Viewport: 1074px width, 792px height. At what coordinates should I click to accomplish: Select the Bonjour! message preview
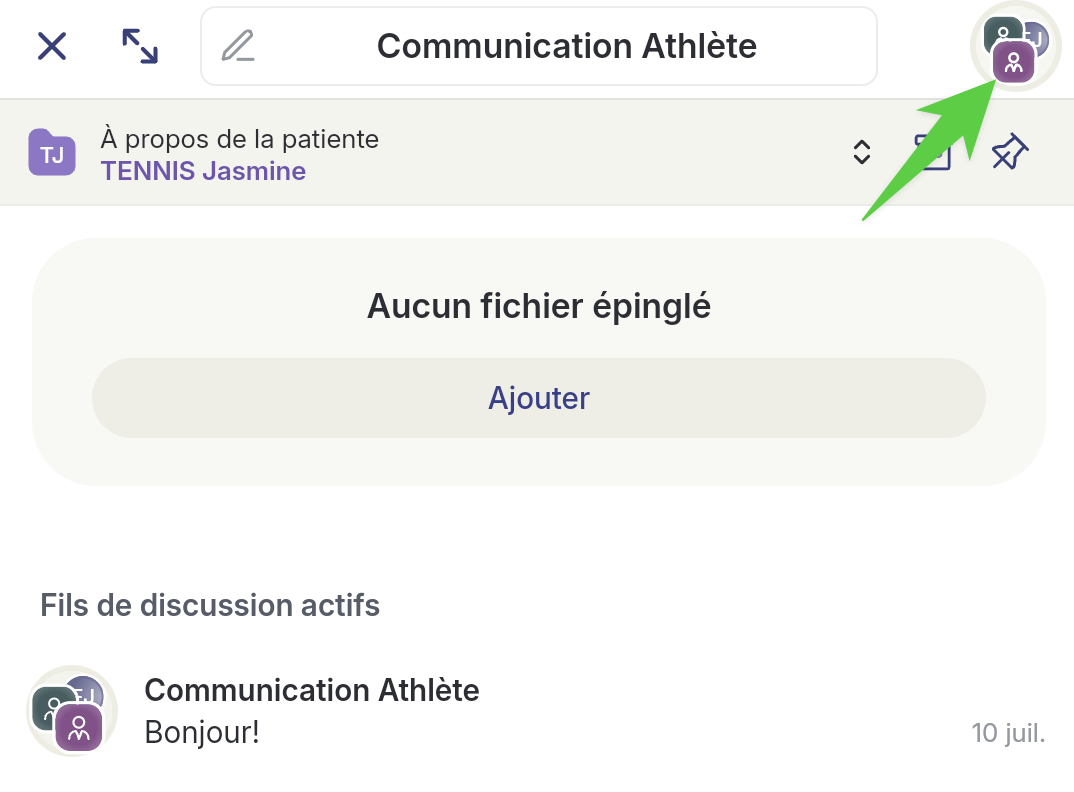click(x=202, y=732)
